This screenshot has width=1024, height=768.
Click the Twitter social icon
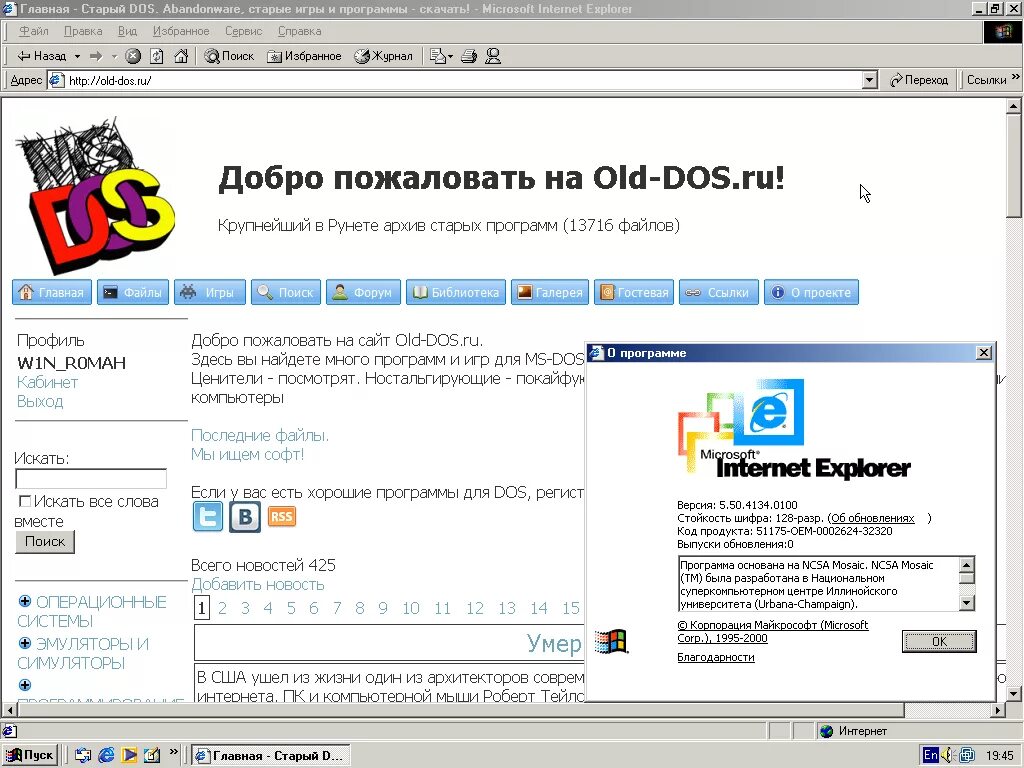click(208, 517)
